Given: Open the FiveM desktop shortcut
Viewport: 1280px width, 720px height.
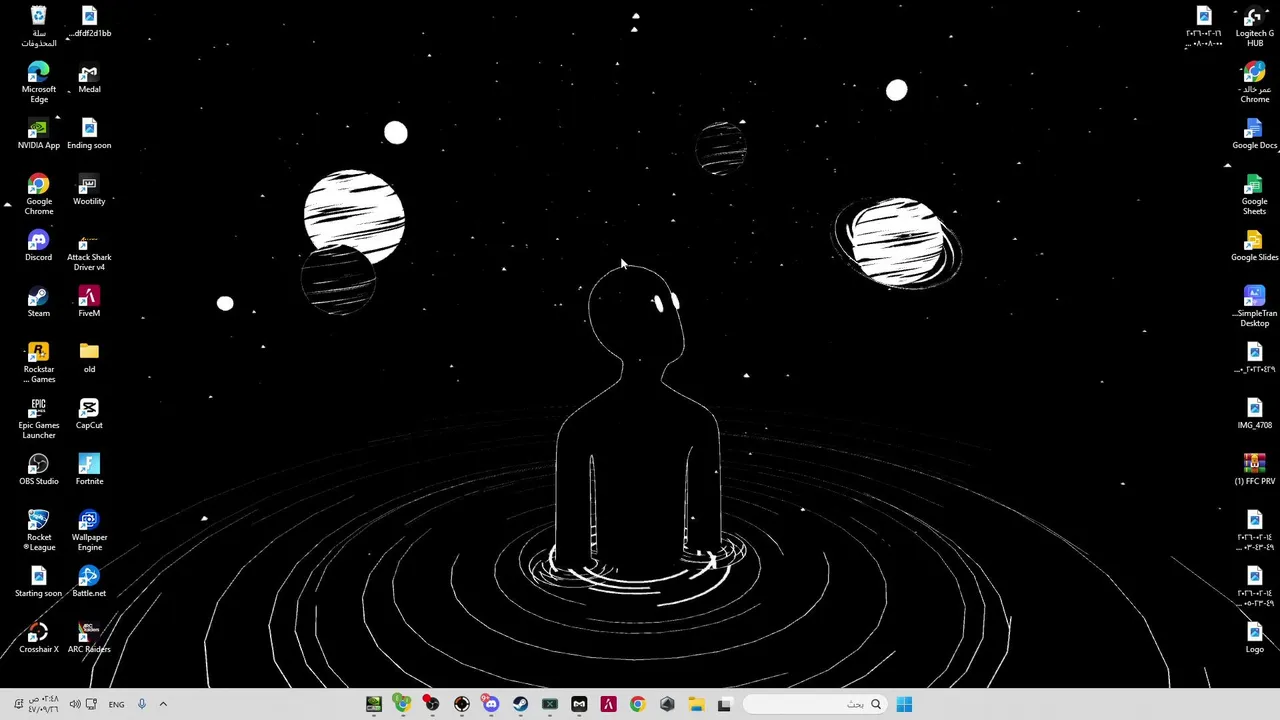Looking at the screenshot, I should click(89, 302).
